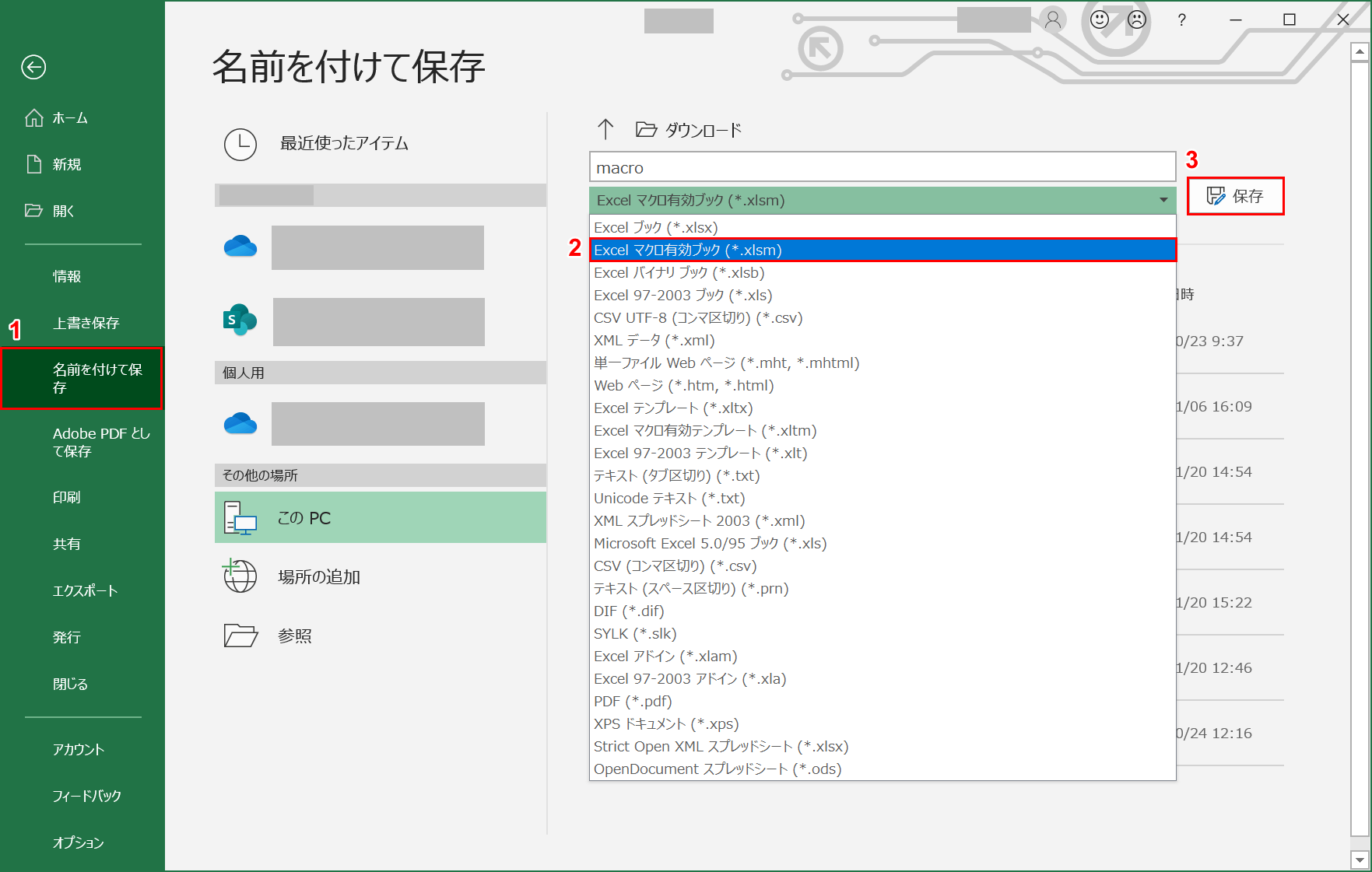Click the scrollbar up arrow
Screen dimensions: 1372x872
(1360, 52)
